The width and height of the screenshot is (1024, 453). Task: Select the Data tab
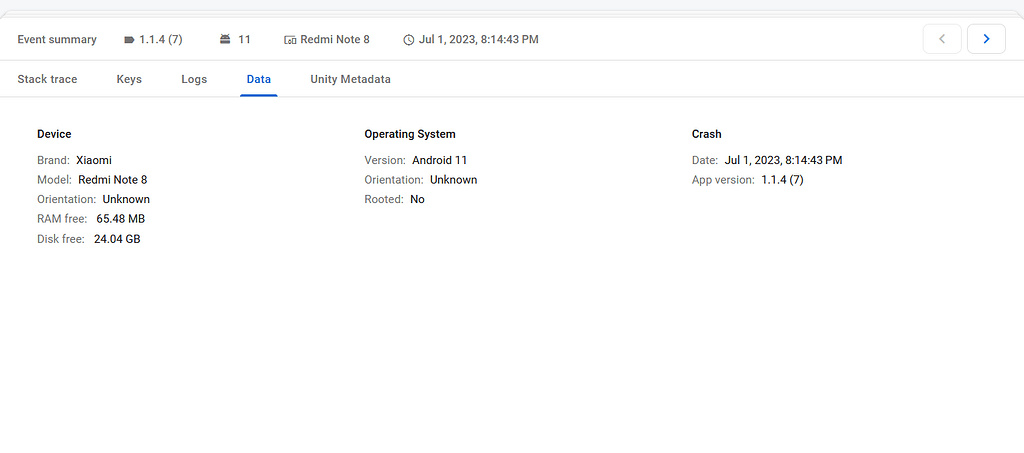[x=259, y=80]
